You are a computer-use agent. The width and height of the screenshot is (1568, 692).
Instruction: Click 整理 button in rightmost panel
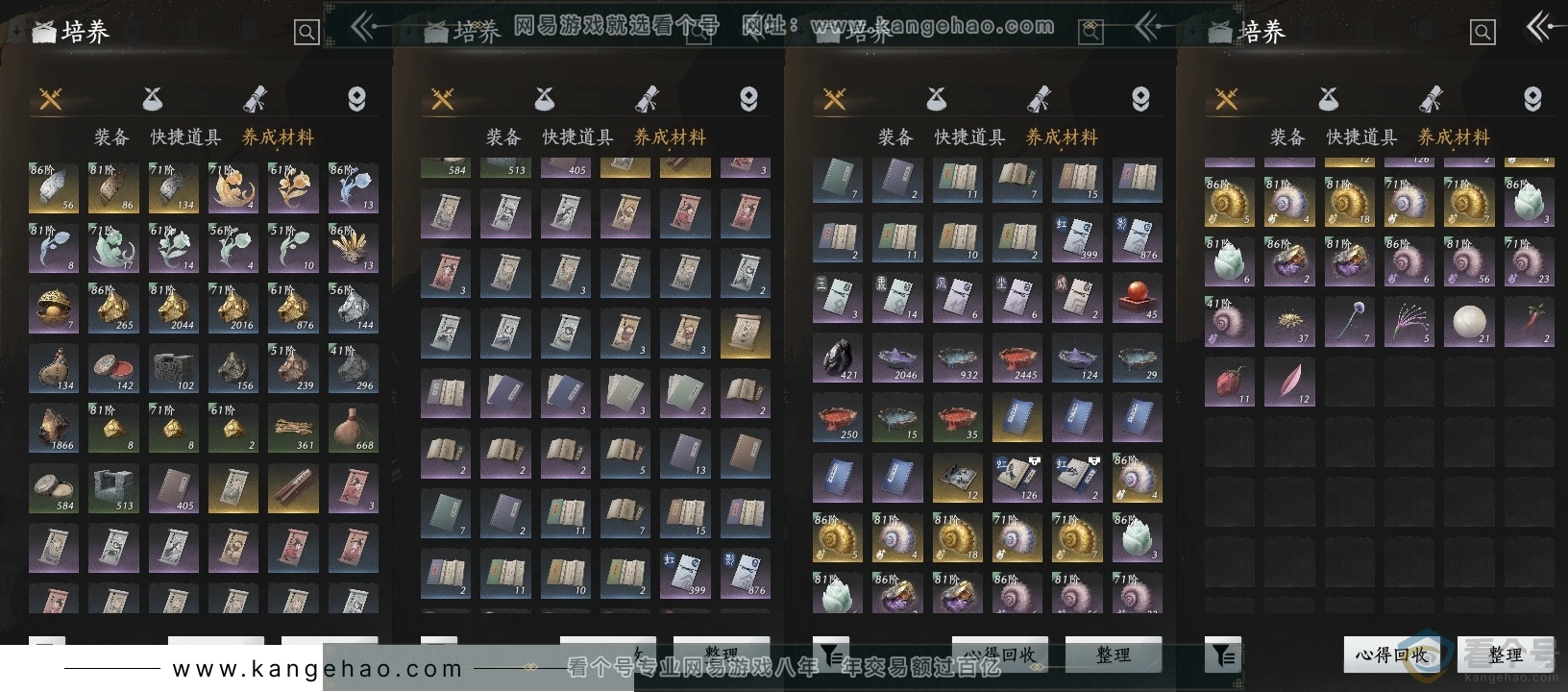point(1505,655)
